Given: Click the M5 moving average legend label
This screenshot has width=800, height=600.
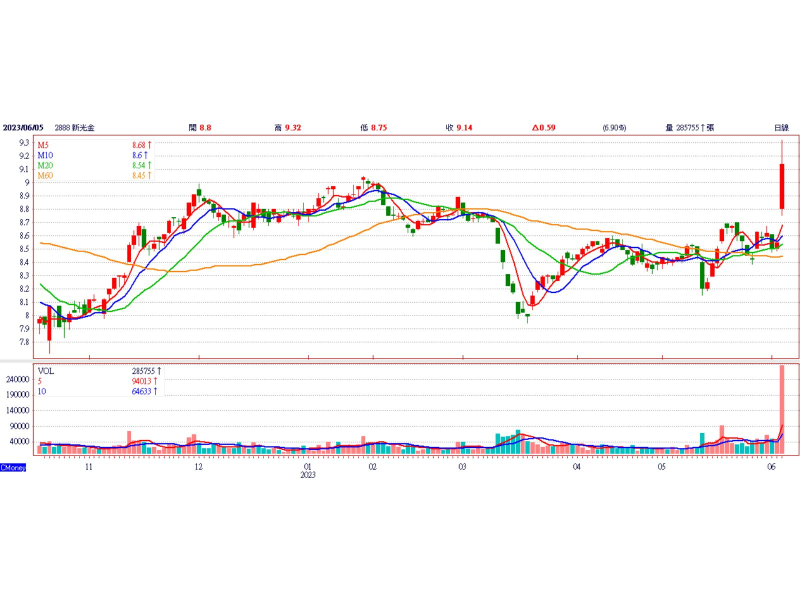Looking at the screenshot, I should click(44, 146).
